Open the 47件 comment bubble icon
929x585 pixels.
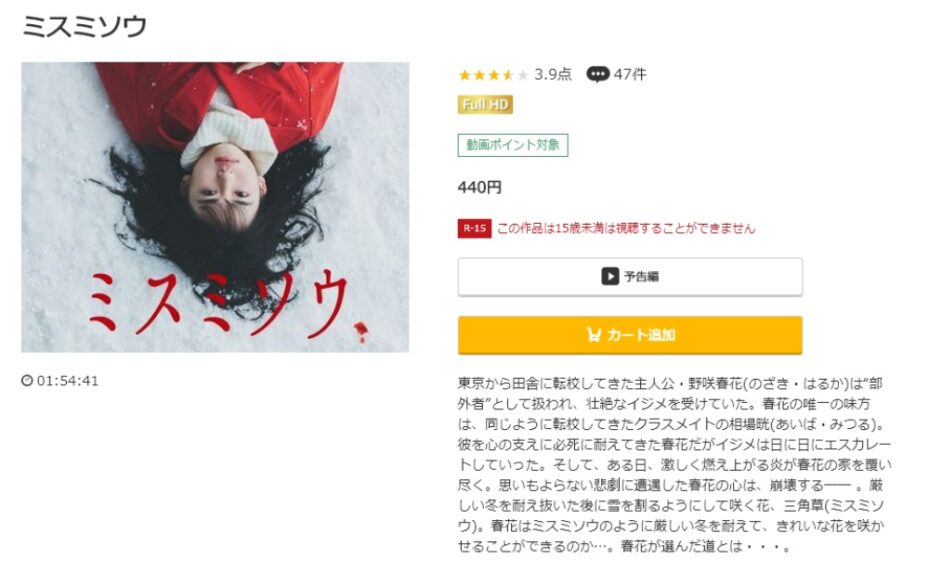[597, 74]
